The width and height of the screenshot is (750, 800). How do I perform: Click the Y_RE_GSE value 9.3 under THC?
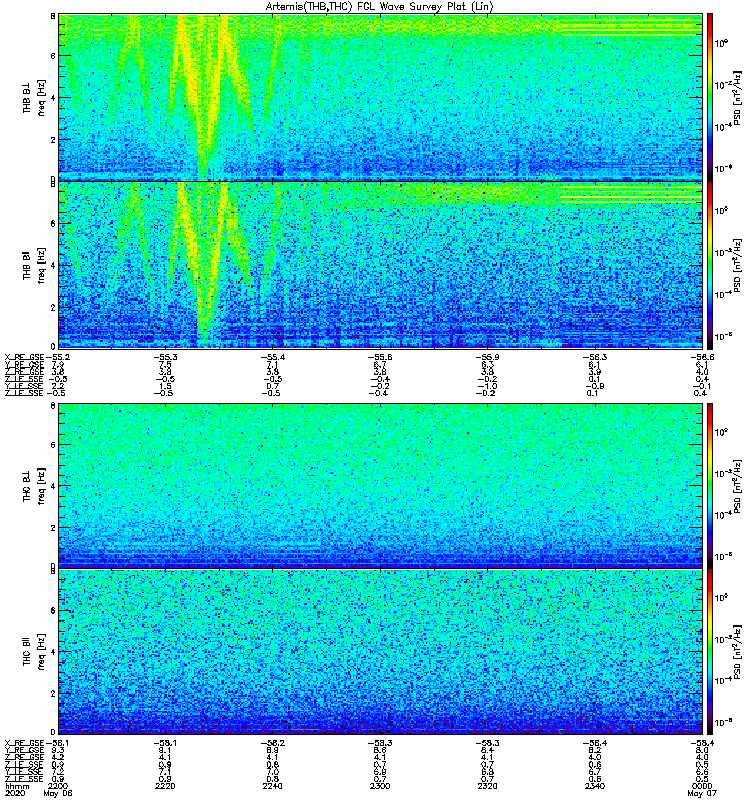pyautogui.click(x=58, y=751)
